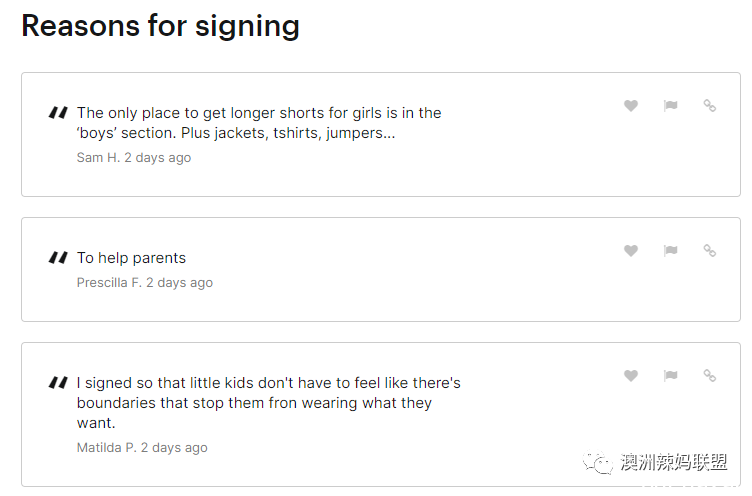The image size is (752, 496).
Task: Copy link to Sam H.'s comment
Action: [710, 105]
